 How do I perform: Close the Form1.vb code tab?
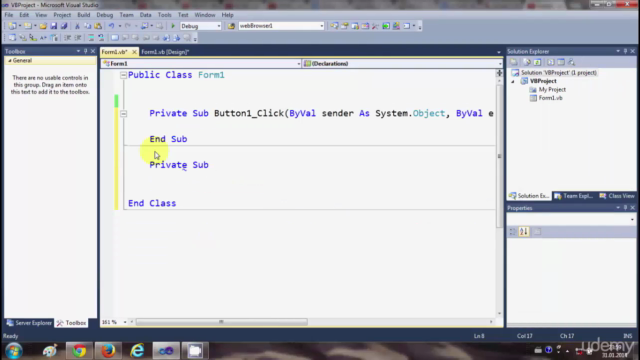[134, 52]
